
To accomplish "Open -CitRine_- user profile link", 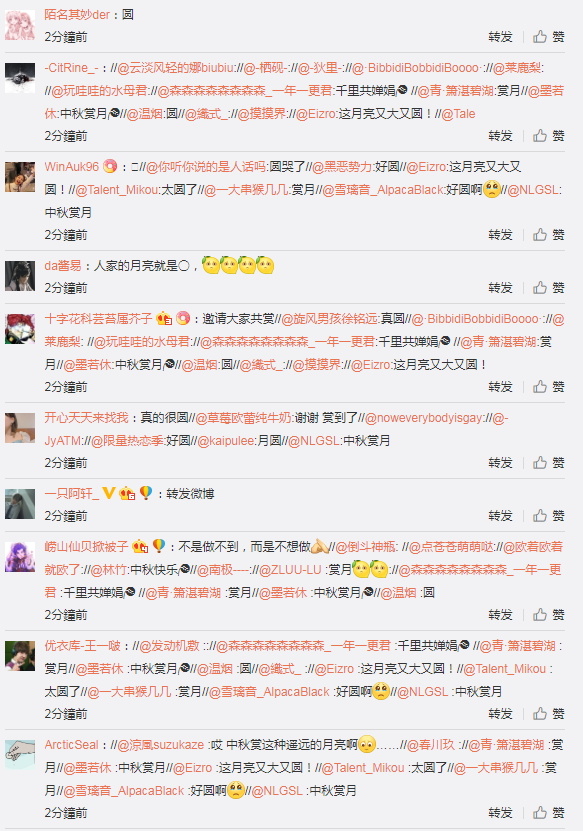I will click(x=72, y=68).
